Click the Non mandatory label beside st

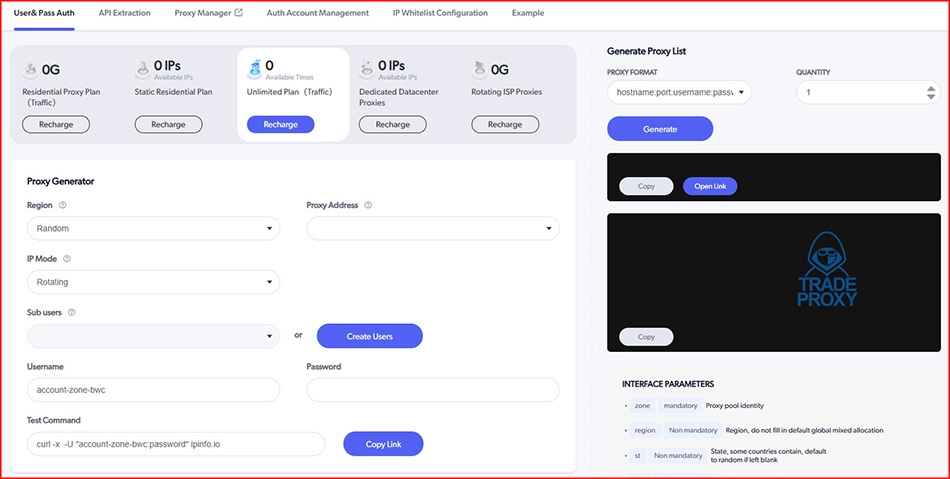677,455
